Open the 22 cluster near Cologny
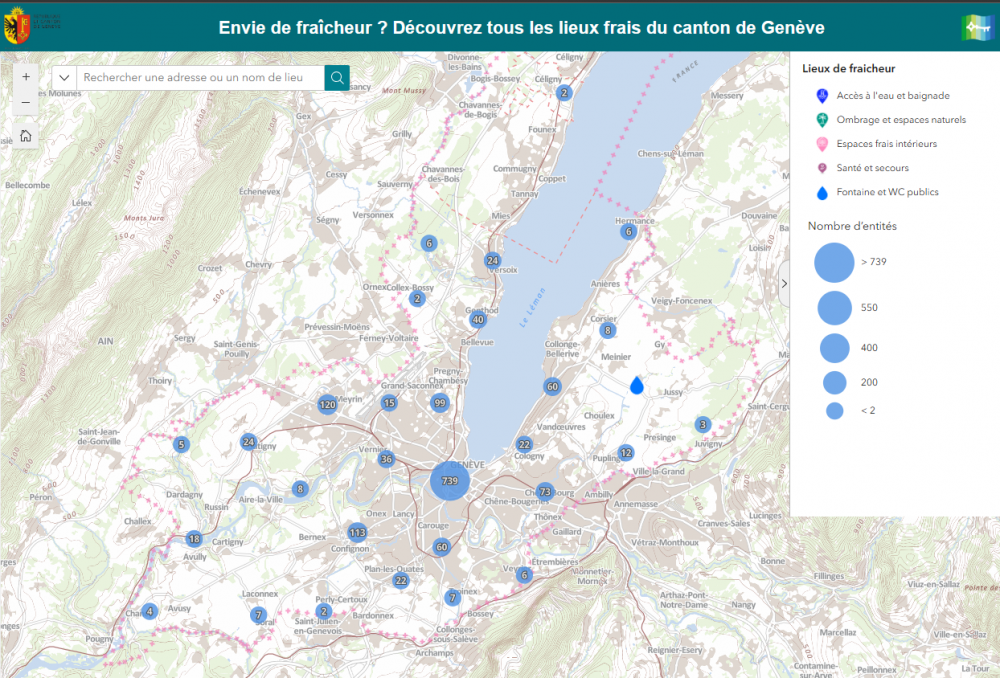 coord(524,444)
